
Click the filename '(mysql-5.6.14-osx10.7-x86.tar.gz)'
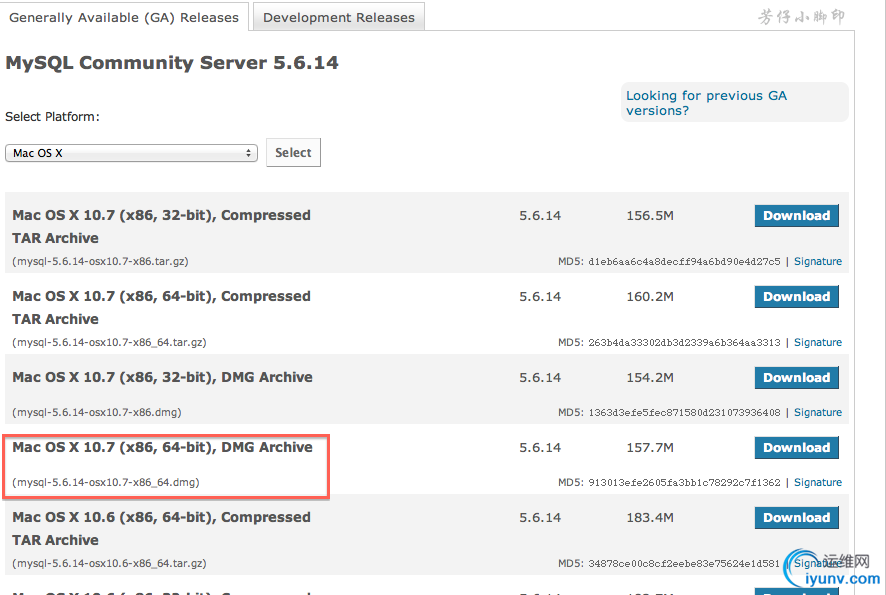point(100,262)
